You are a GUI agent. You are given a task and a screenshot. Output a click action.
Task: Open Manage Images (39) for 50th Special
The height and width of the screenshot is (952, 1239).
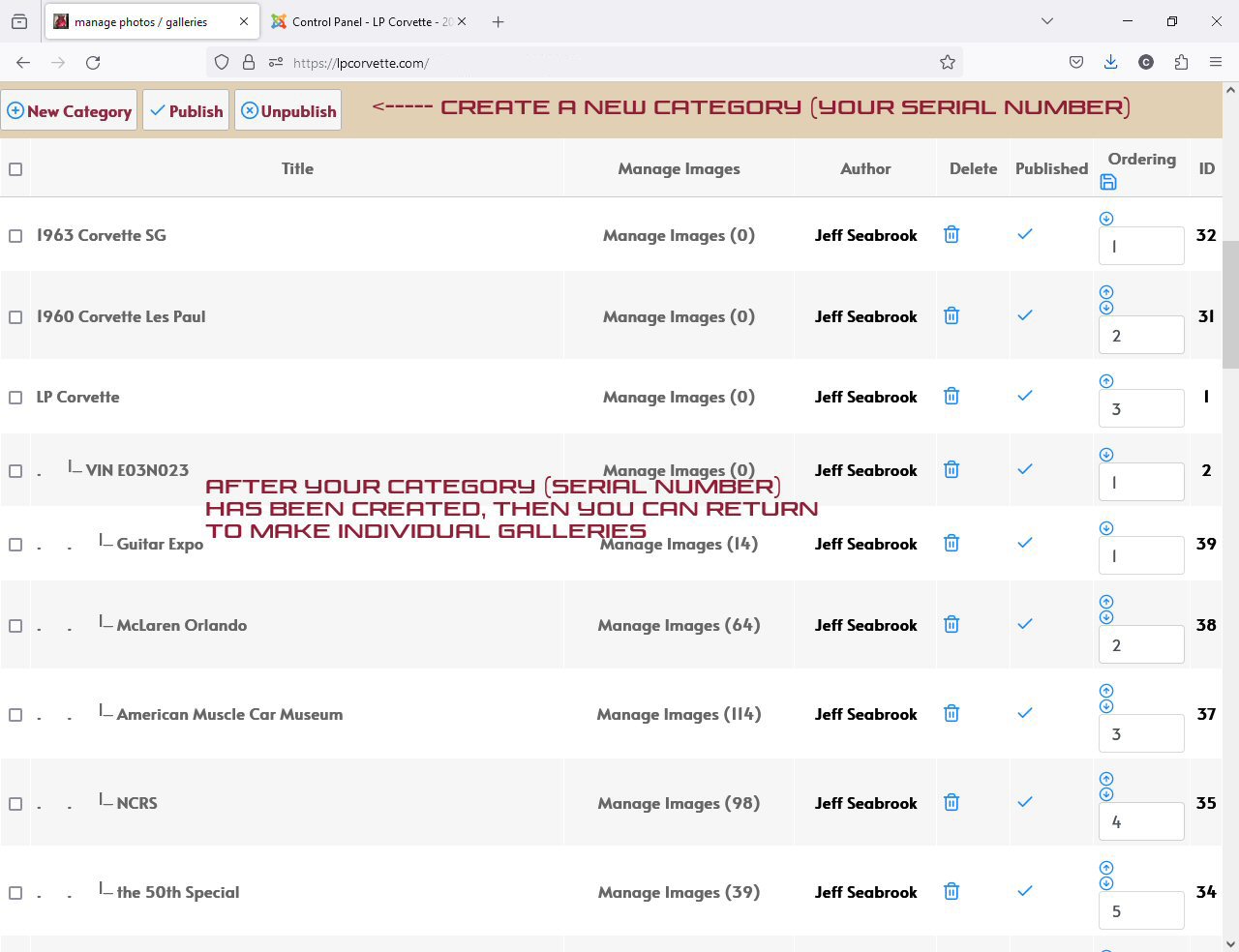pyautogui.click(x=679, y=892)
